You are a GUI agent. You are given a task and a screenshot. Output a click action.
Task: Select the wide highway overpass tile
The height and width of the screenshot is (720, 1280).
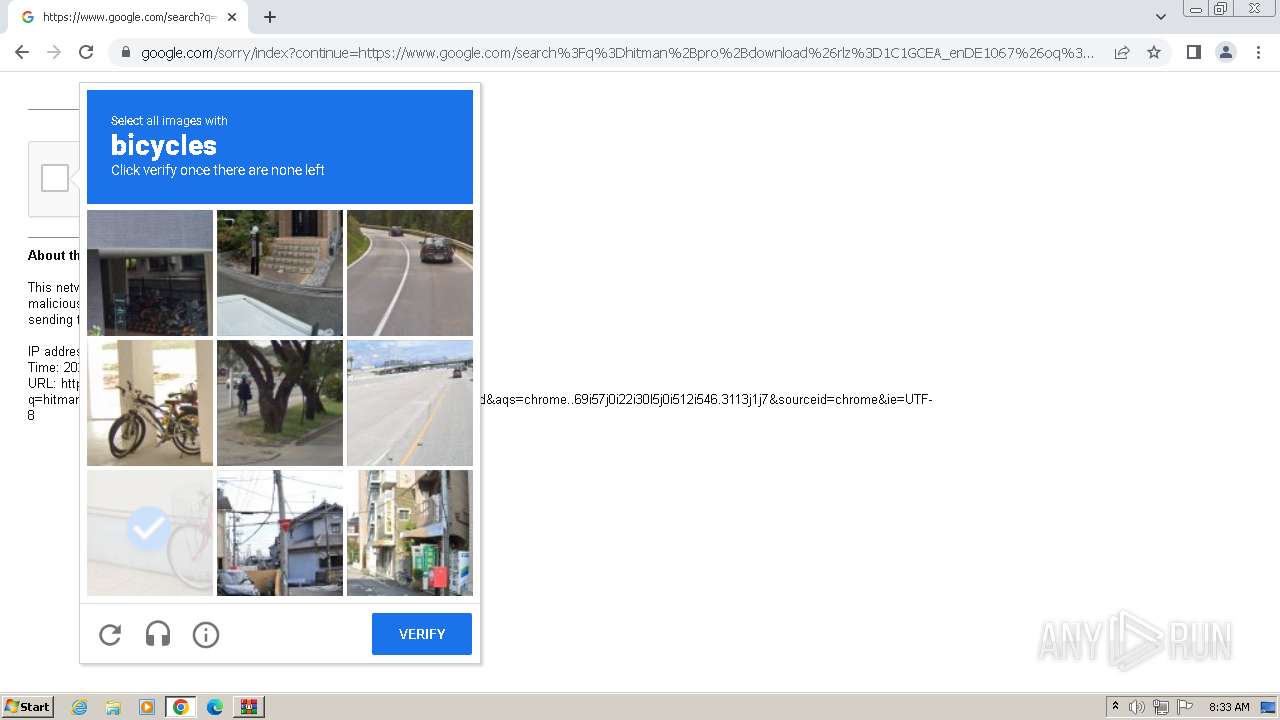point(410,403)
